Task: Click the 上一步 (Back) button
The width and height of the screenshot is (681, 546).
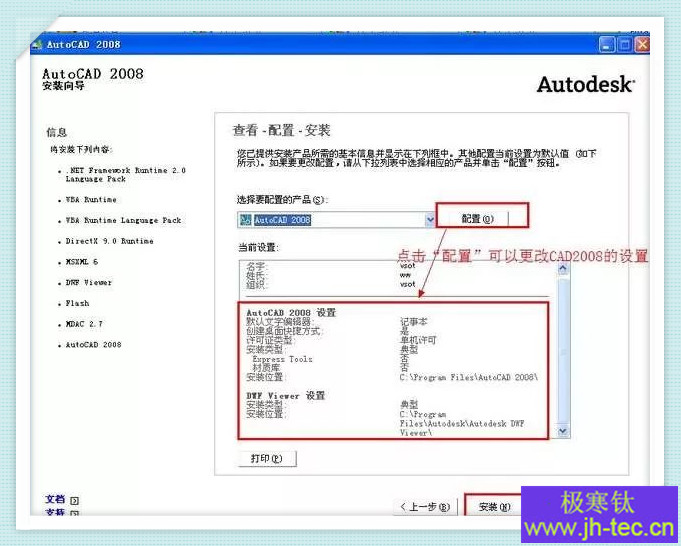Action: (425, 506)
